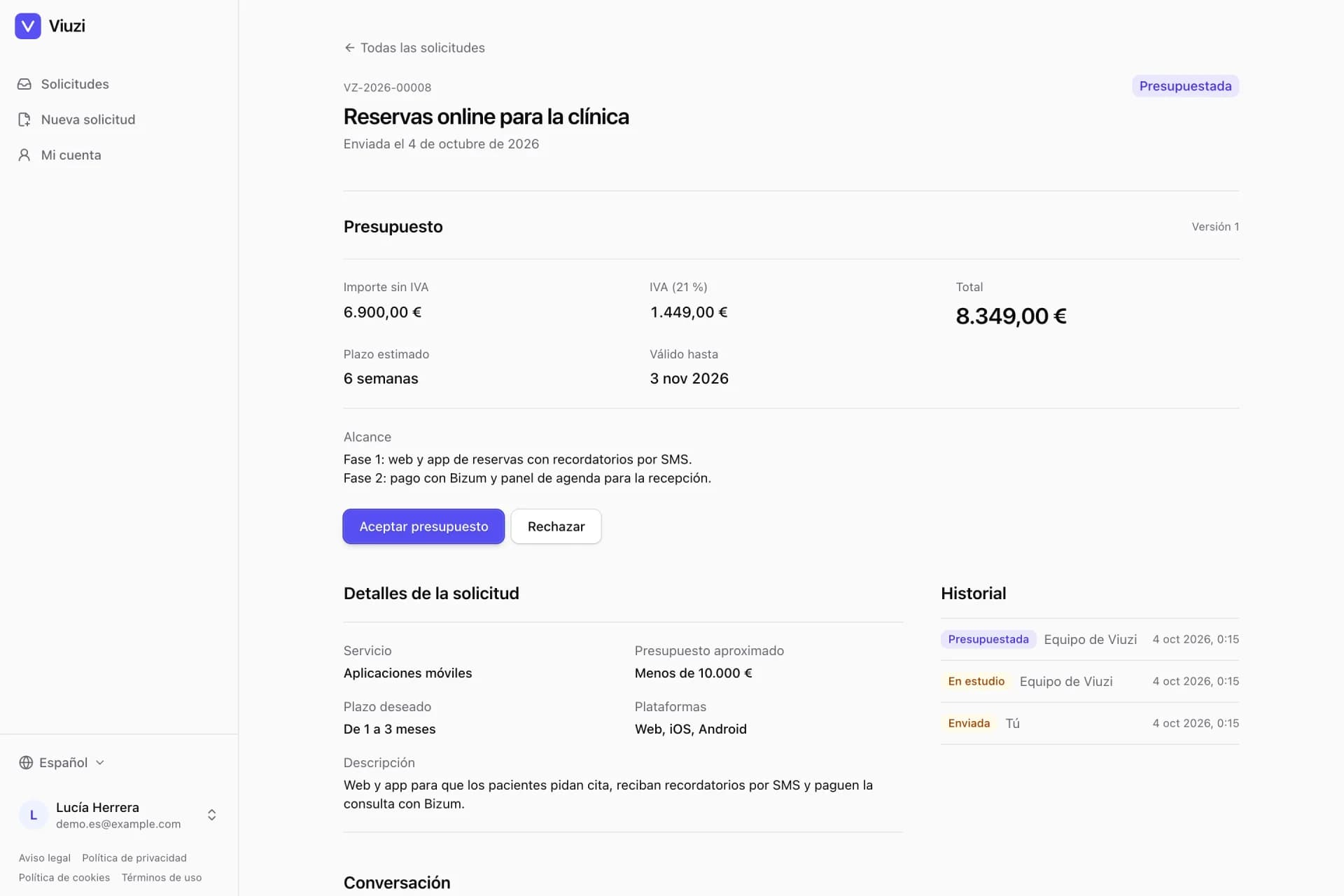Click the Aplicaciones móviles service value

407,673
